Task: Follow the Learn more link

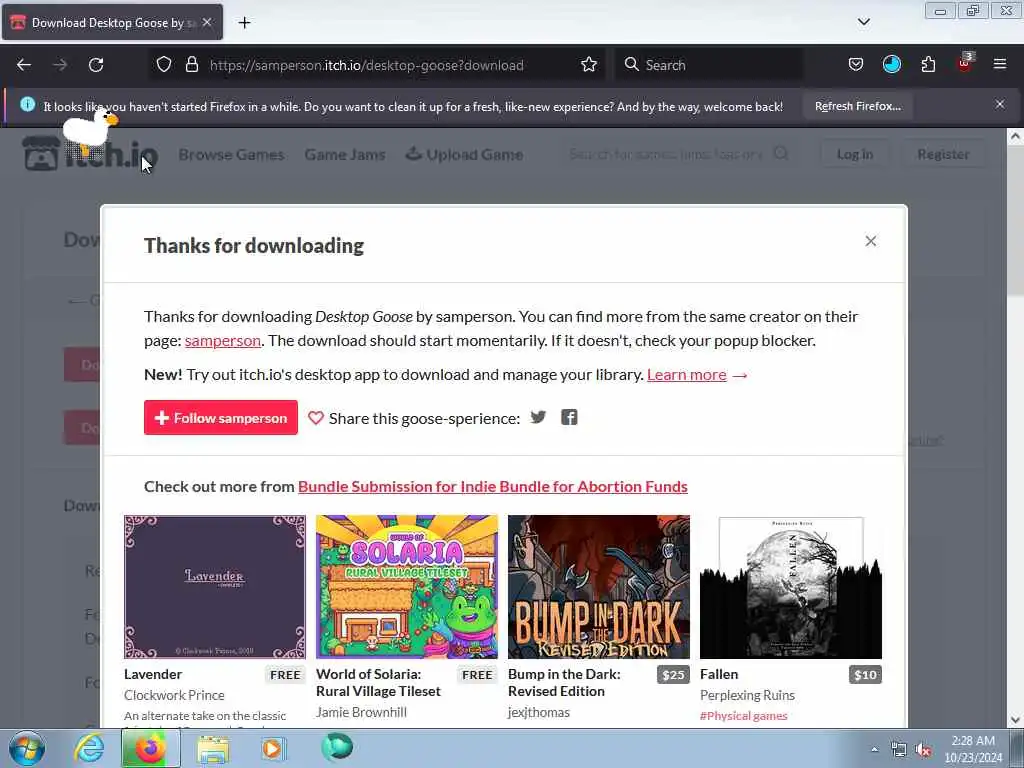Action: click(686, 375)
